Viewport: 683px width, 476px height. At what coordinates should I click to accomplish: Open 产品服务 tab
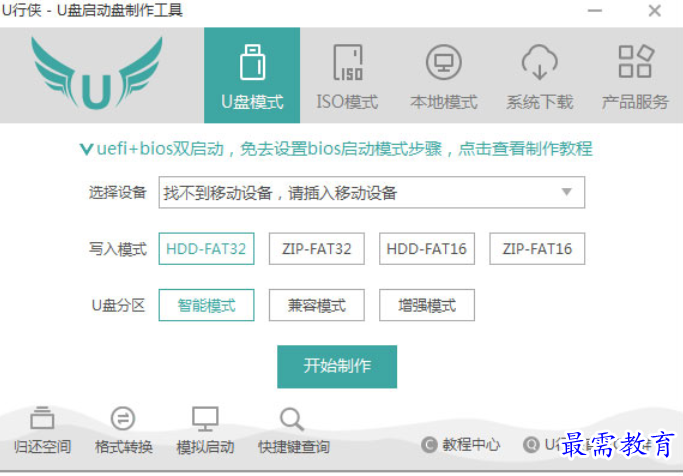[x=635, y=75]
